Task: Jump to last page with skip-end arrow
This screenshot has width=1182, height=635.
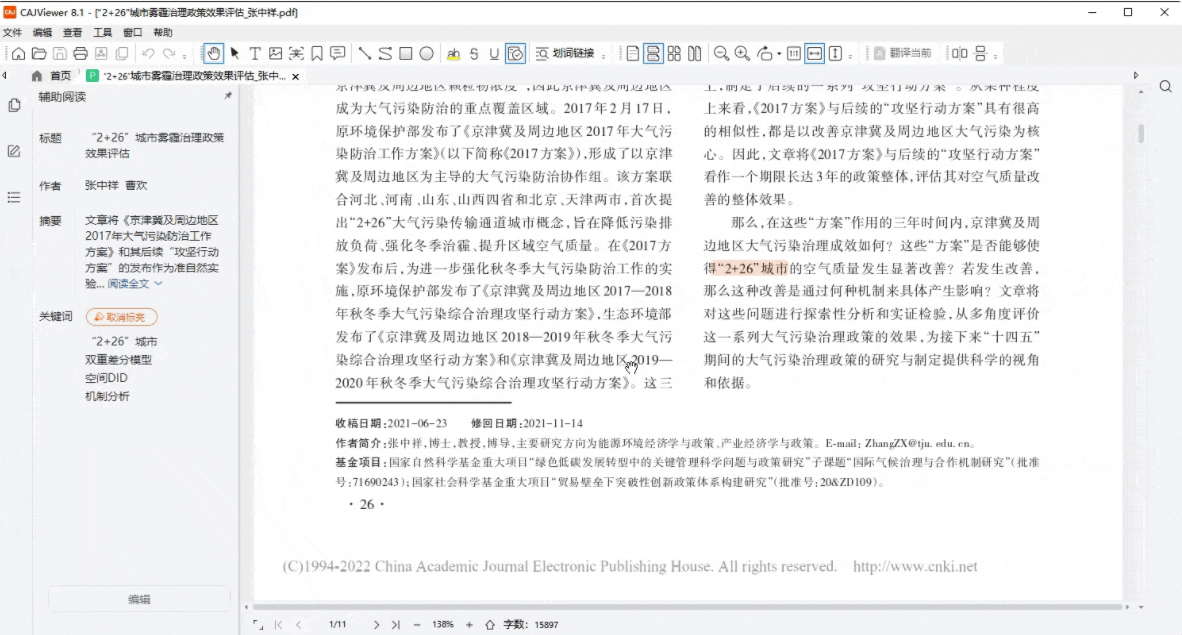Action: 394,624
